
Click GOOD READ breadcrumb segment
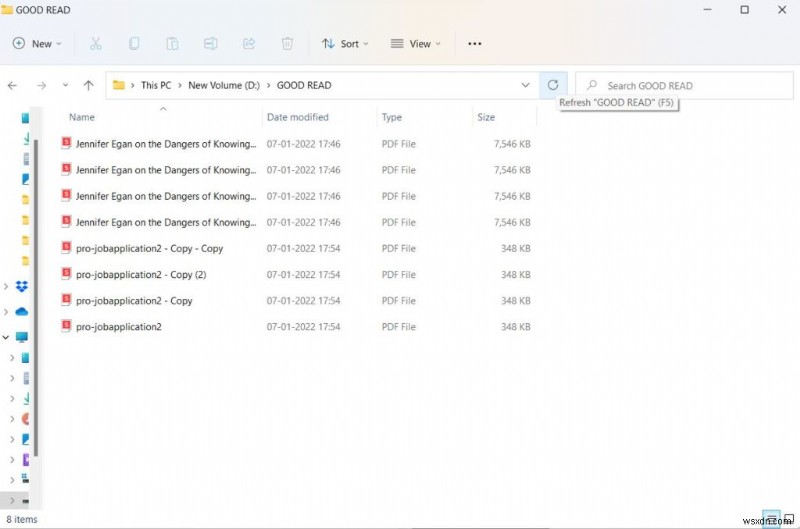tap(304, 85)
